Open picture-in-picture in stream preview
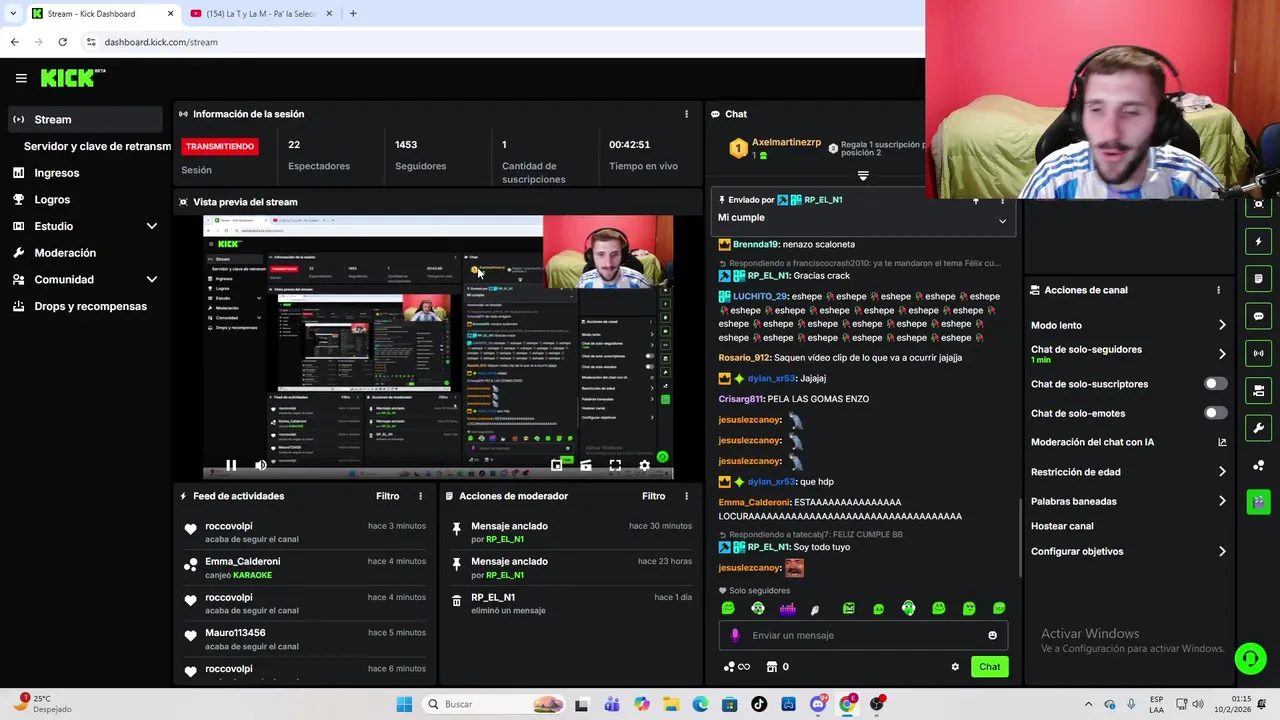The image size is (1280, 720). coord(557,465)
